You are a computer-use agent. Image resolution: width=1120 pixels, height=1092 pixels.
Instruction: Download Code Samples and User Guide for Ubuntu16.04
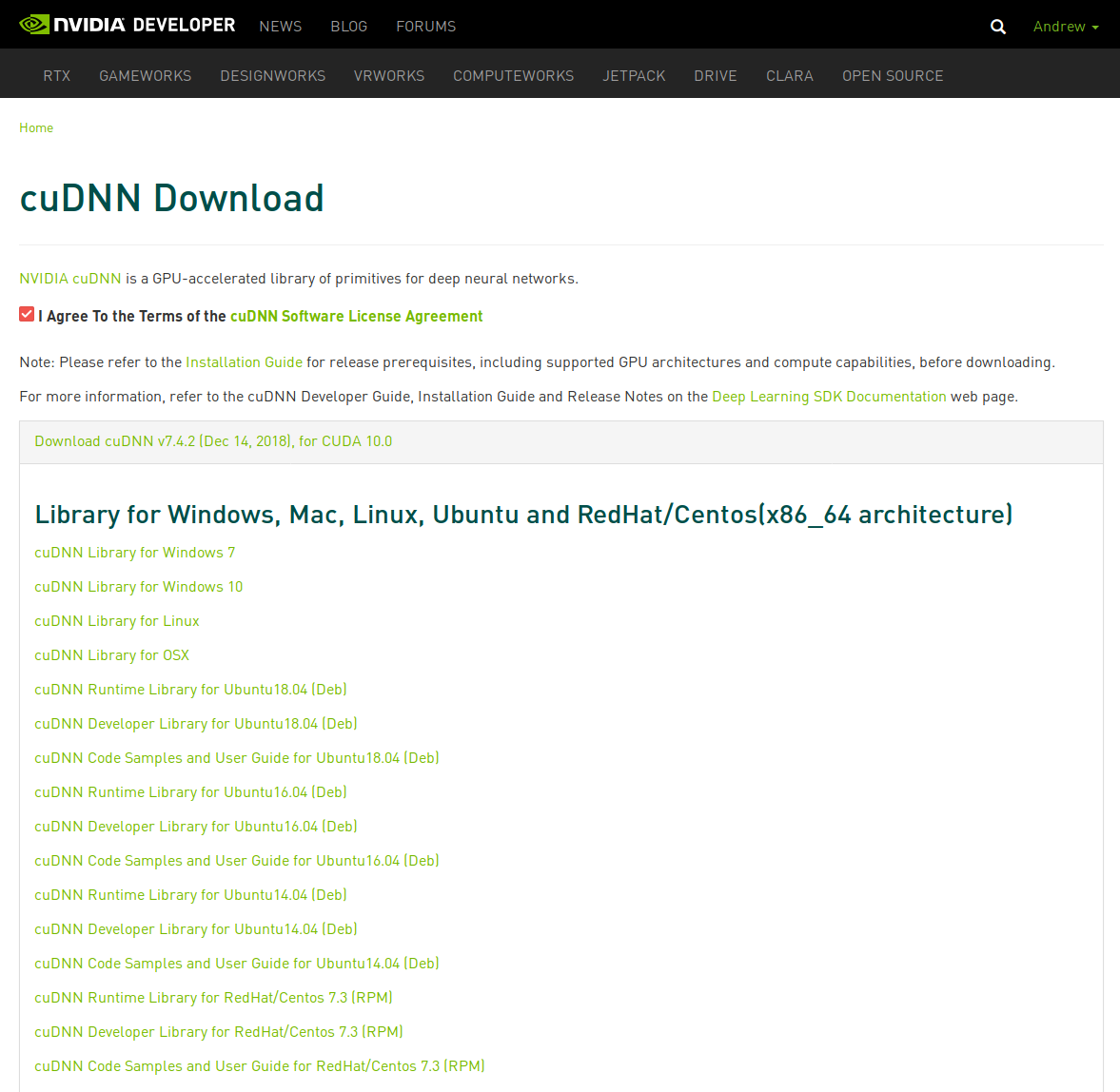(x=236, y=861)
